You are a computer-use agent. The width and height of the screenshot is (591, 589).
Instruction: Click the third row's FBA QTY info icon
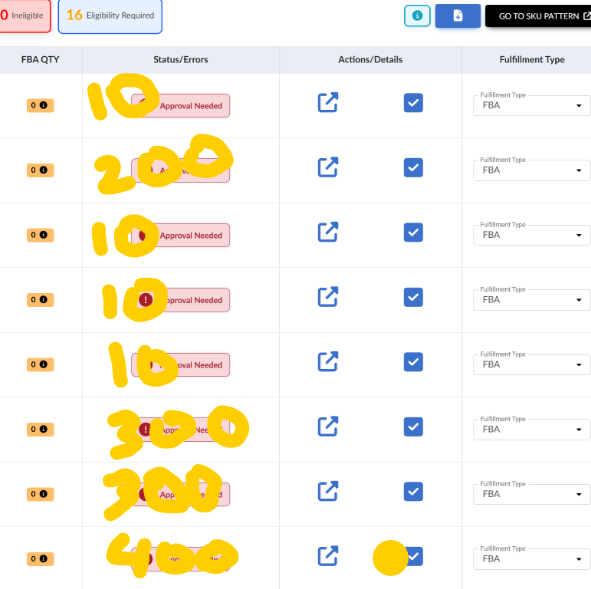(x=43, y=235)
